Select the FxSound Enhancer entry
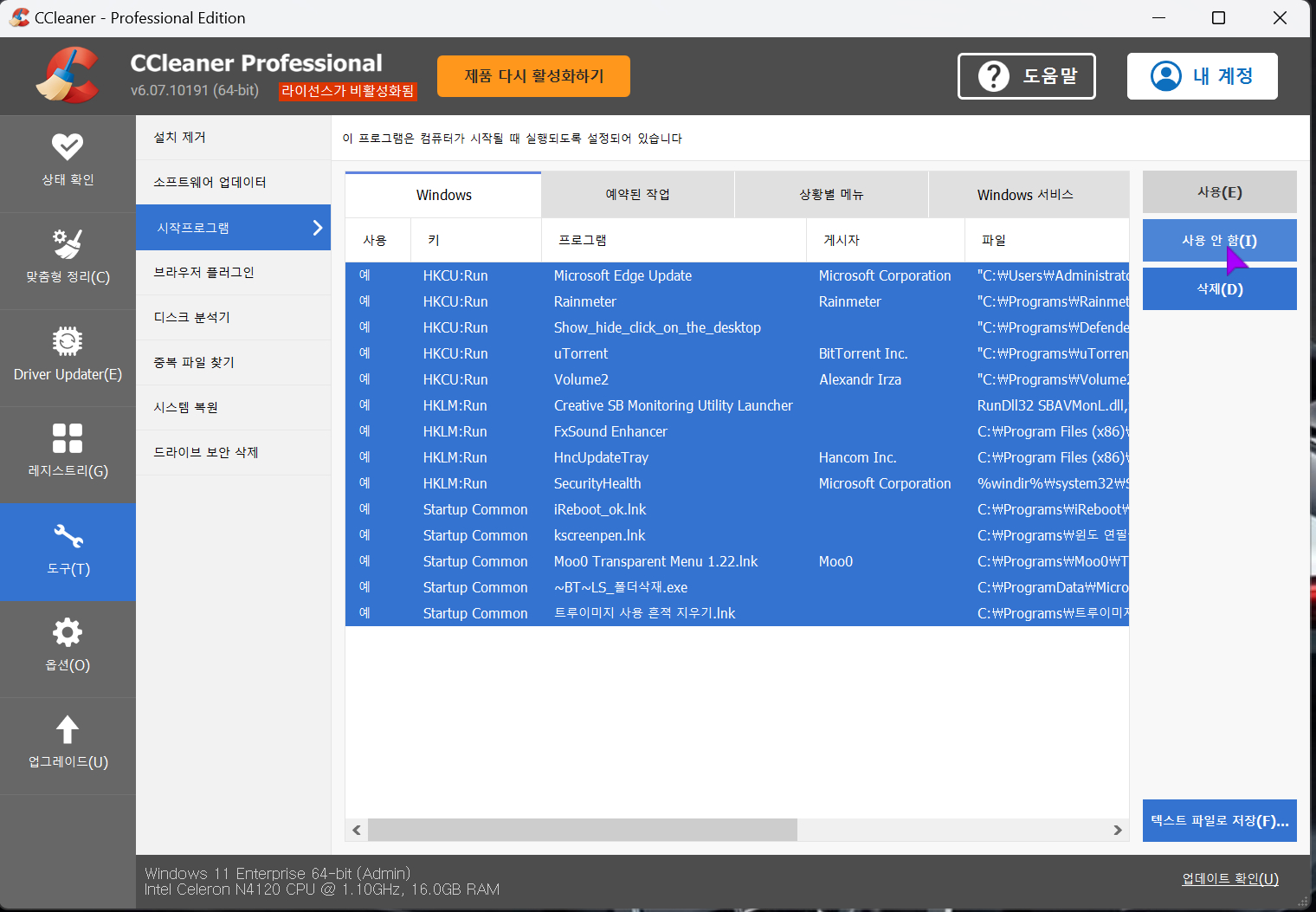The image size is (1316, 912). pos(737,431)
